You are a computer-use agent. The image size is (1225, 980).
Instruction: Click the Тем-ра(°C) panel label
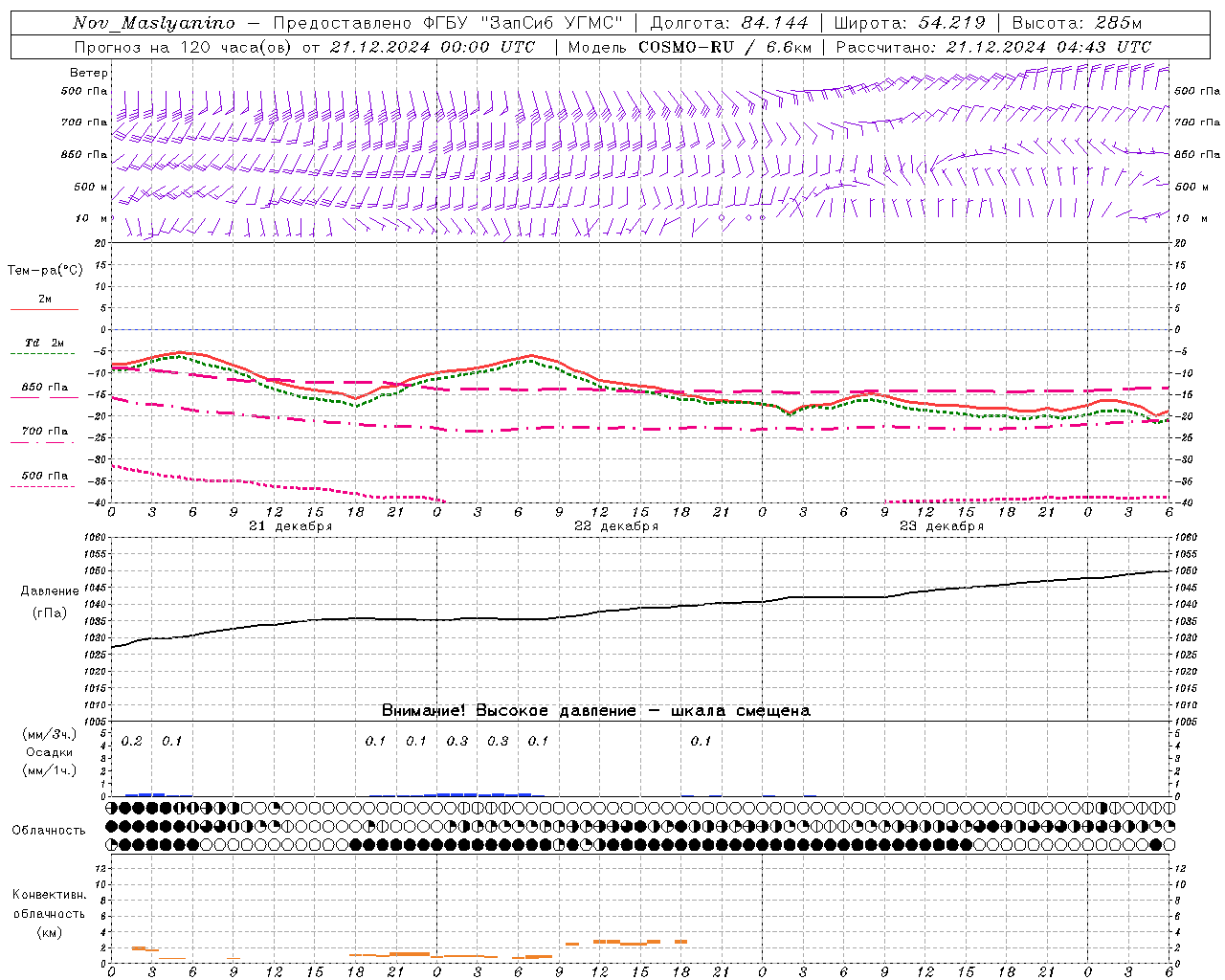pyautogui.click(x=45, y=271)
